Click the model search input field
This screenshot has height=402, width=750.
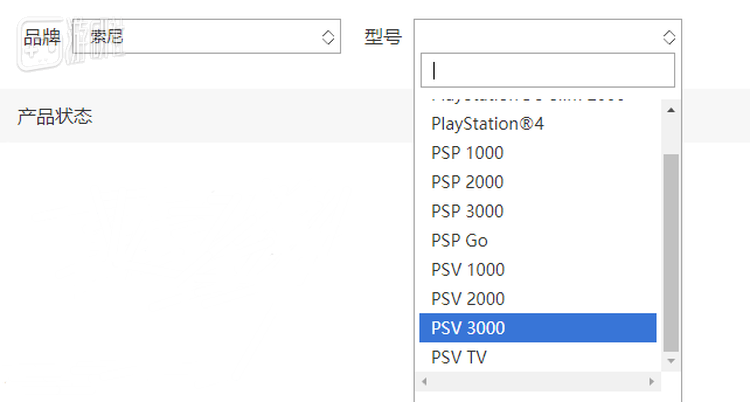coord(548,70)
